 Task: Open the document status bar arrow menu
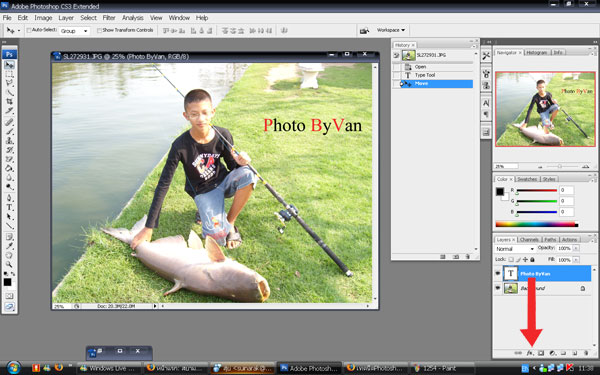click(155, 306)
